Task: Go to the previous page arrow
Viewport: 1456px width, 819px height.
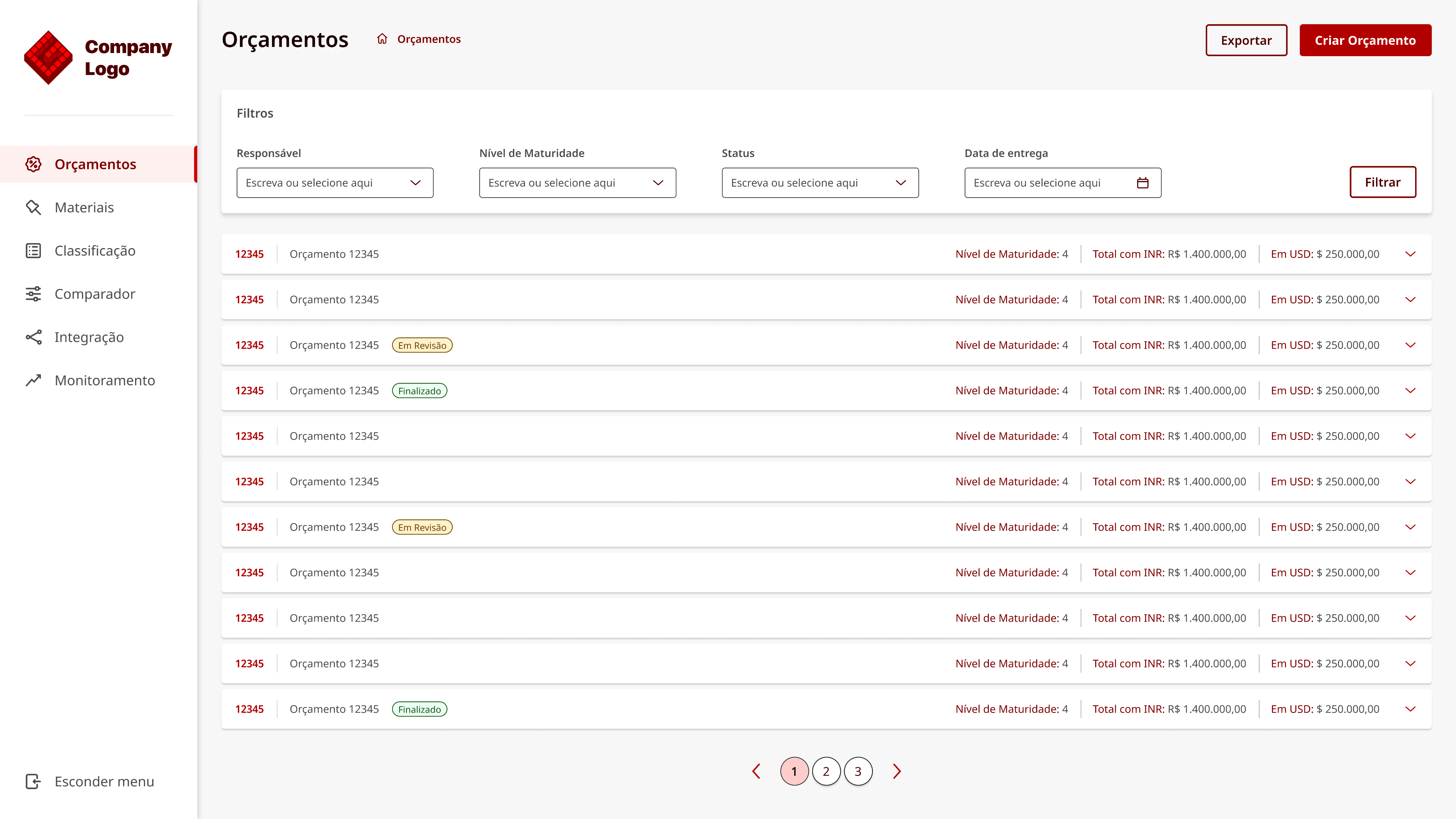Action: point(756,771)
